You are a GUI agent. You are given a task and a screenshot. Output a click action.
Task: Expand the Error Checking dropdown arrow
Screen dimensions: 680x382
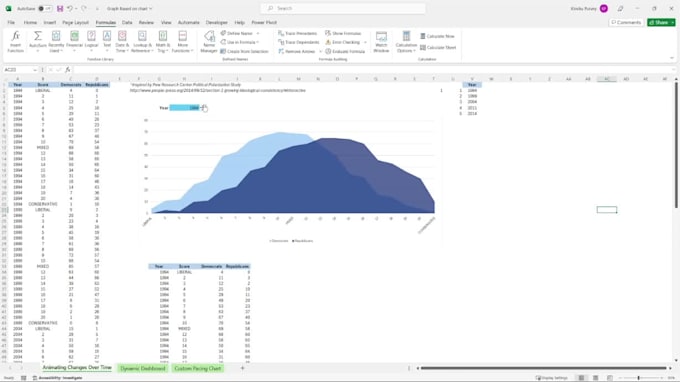(x=365, y=42)
